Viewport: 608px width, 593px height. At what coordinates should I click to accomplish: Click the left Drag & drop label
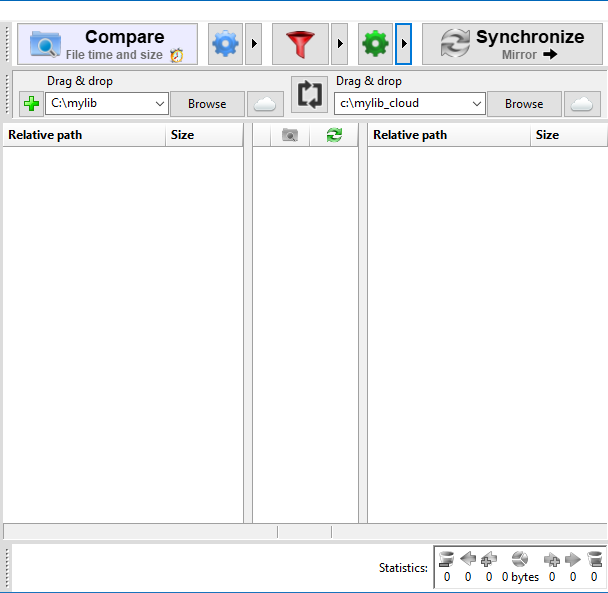(80, 81)
